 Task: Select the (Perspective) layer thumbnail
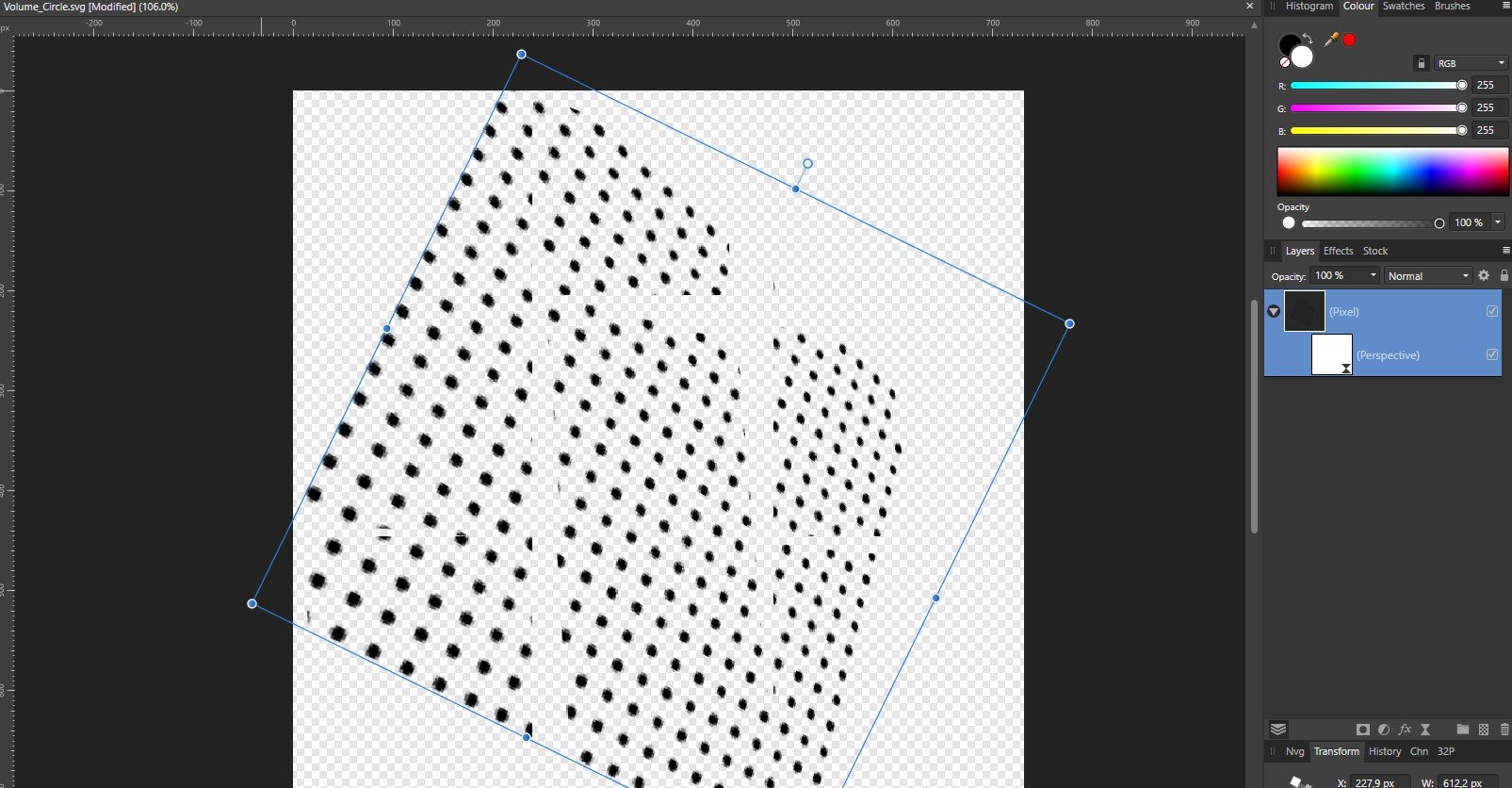1332,354
